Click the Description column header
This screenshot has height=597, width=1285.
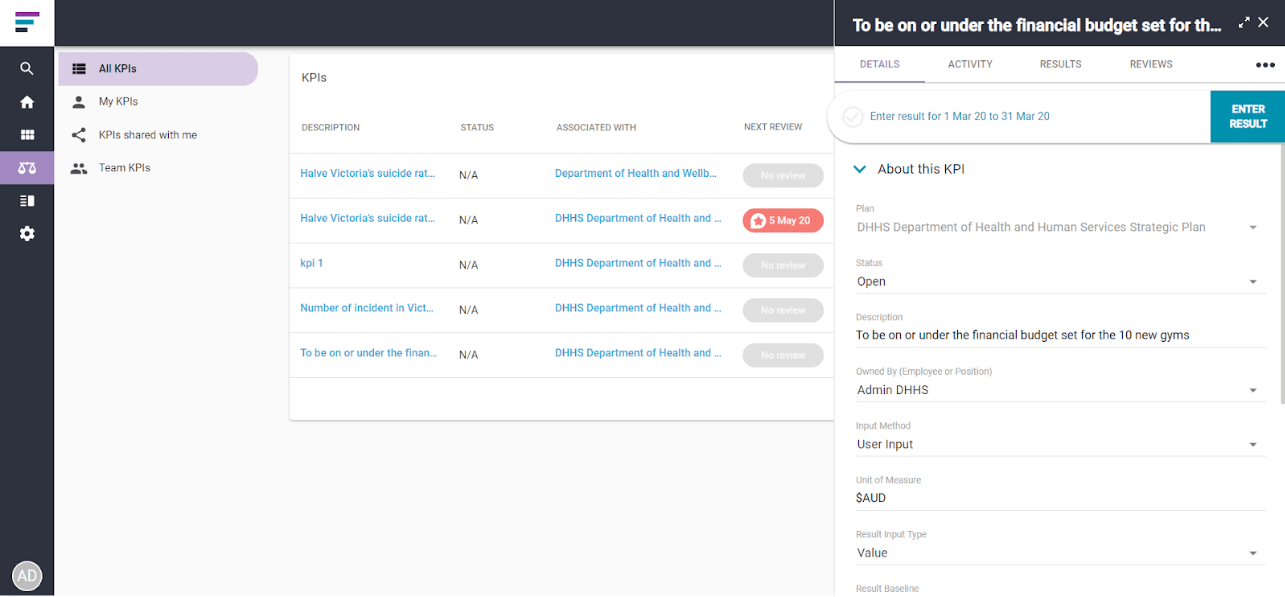331,128
